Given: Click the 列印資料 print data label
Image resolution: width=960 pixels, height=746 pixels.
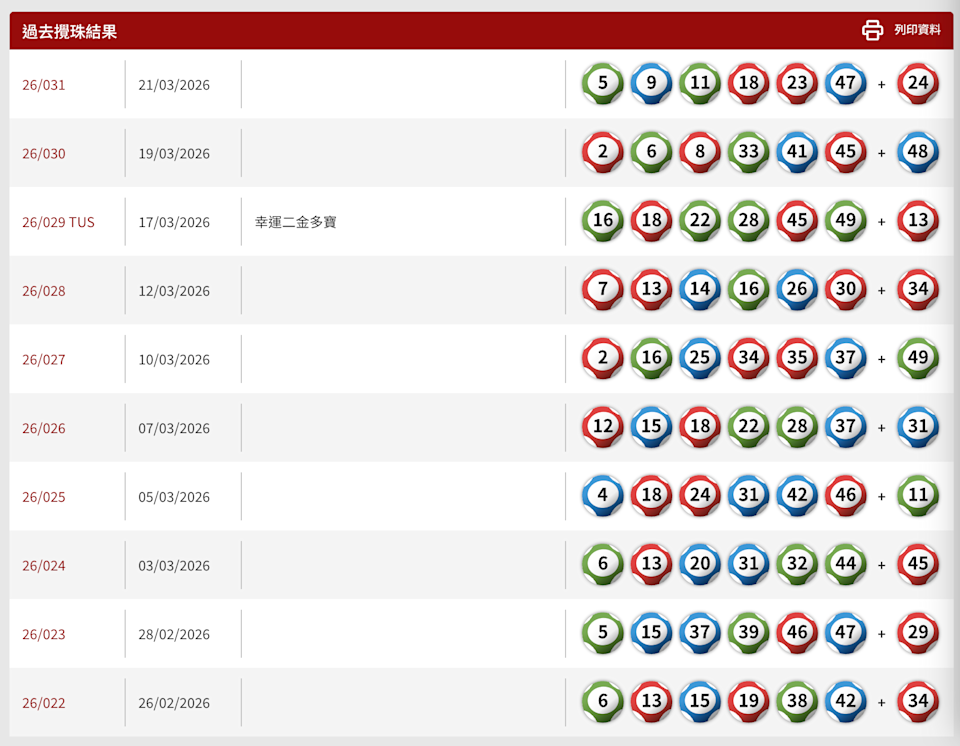Looking at the screenshot, I should coord(917,30).
